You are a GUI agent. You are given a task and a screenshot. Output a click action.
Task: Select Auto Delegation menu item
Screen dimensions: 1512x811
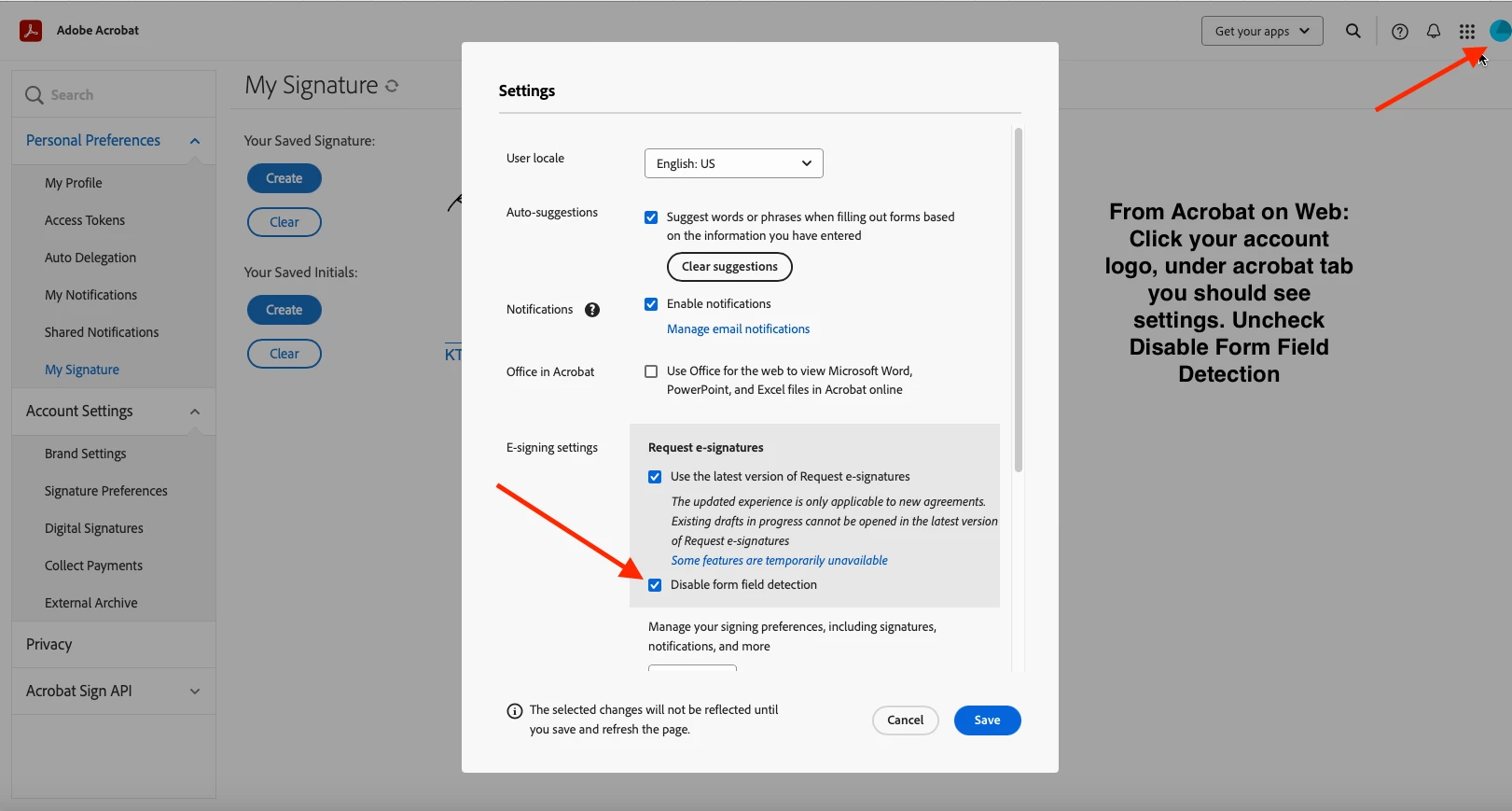pyautogui.click(x=90, y=258)
